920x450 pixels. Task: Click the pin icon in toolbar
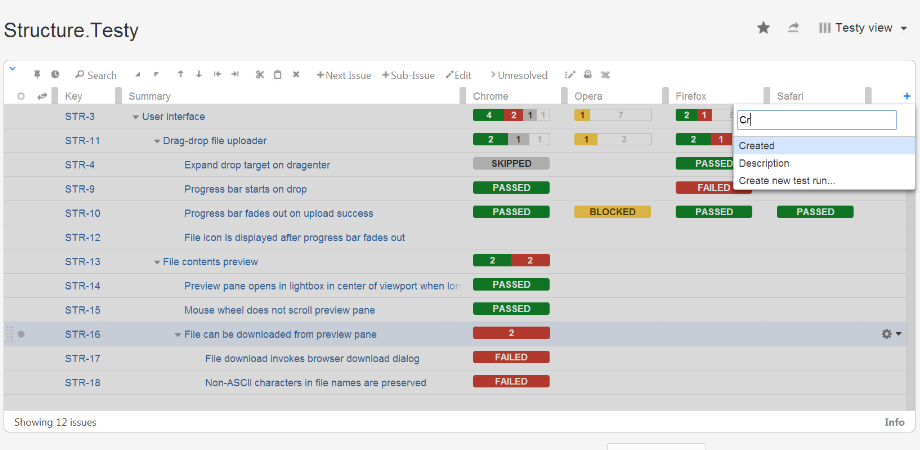[x=38, y=75]
